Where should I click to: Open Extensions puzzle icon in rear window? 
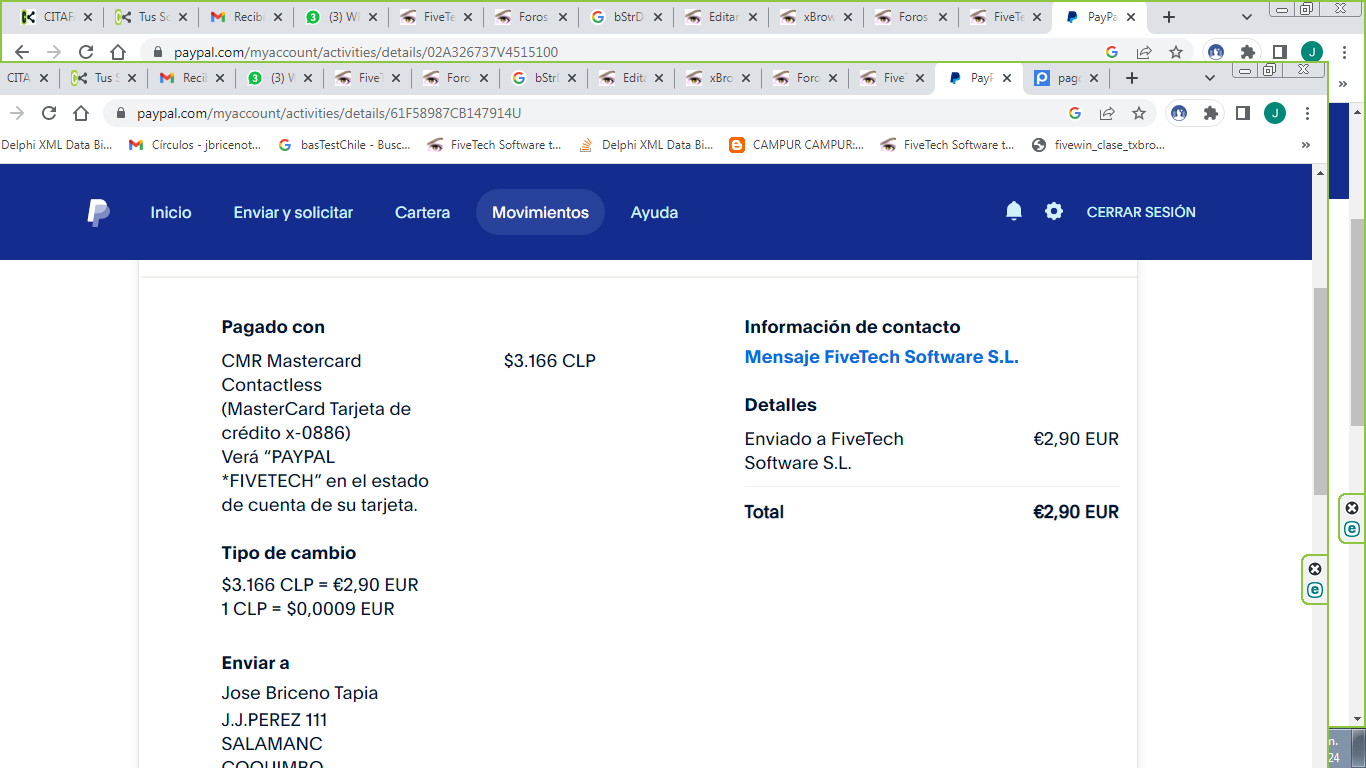click(1248, 52)
